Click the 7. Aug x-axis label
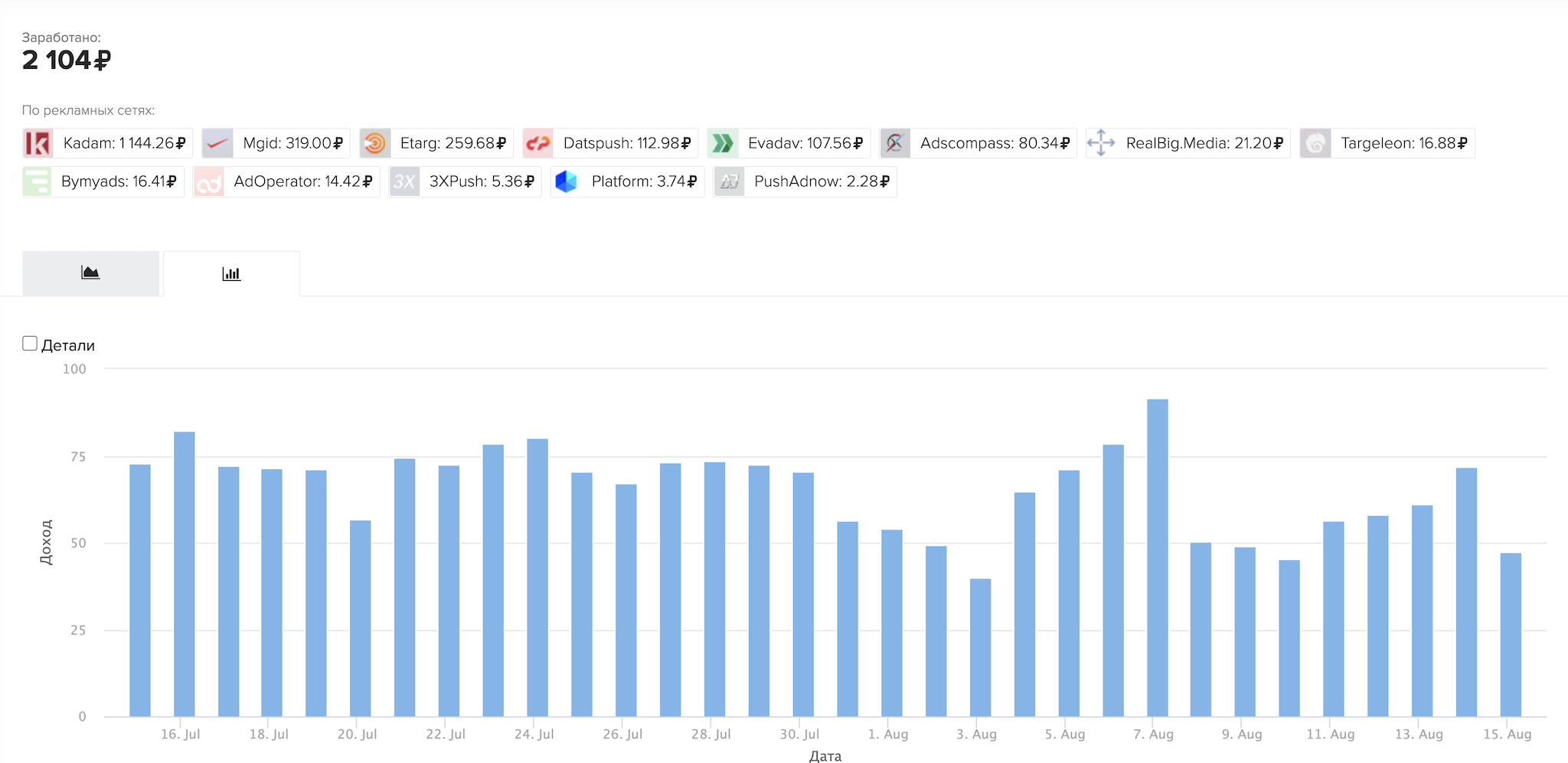Viewport: 1568px width, 763px height. [x=1153, y=735]
